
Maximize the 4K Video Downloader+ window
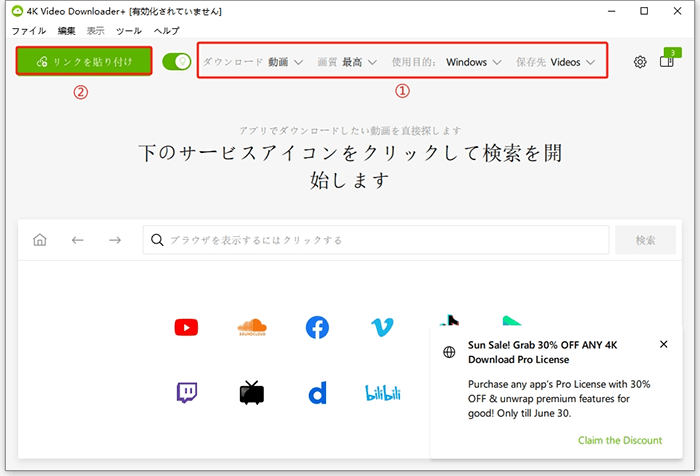(644, 11)
